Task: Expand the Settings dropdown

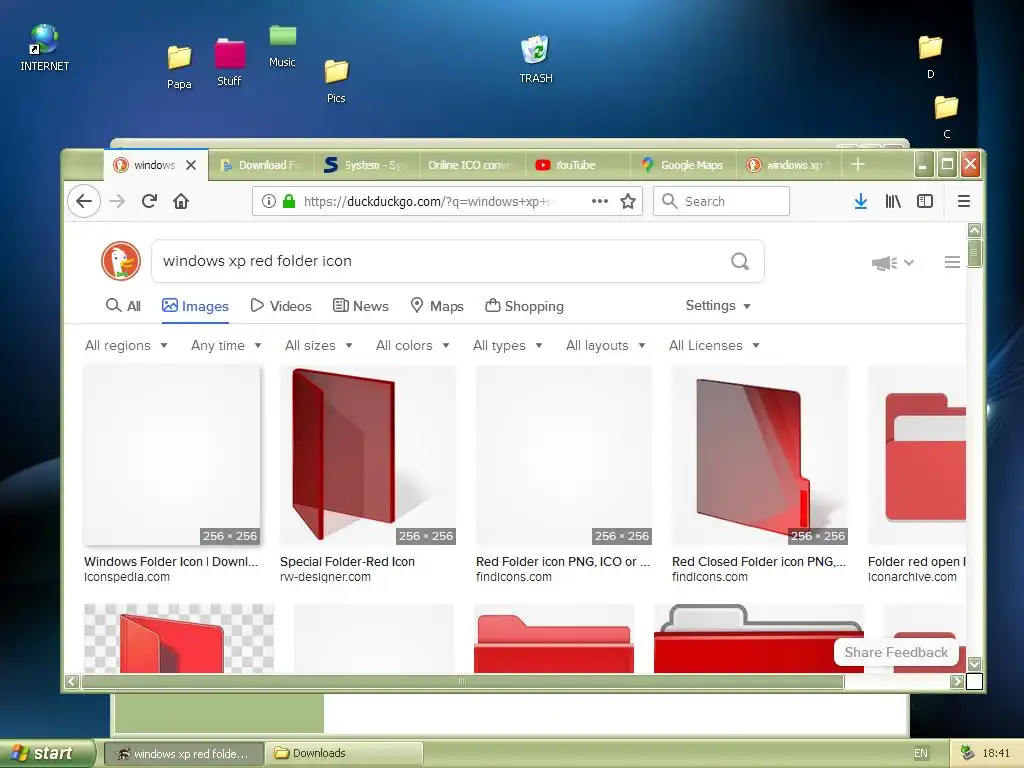Action: pyautogui.click(x=718, y=306)
